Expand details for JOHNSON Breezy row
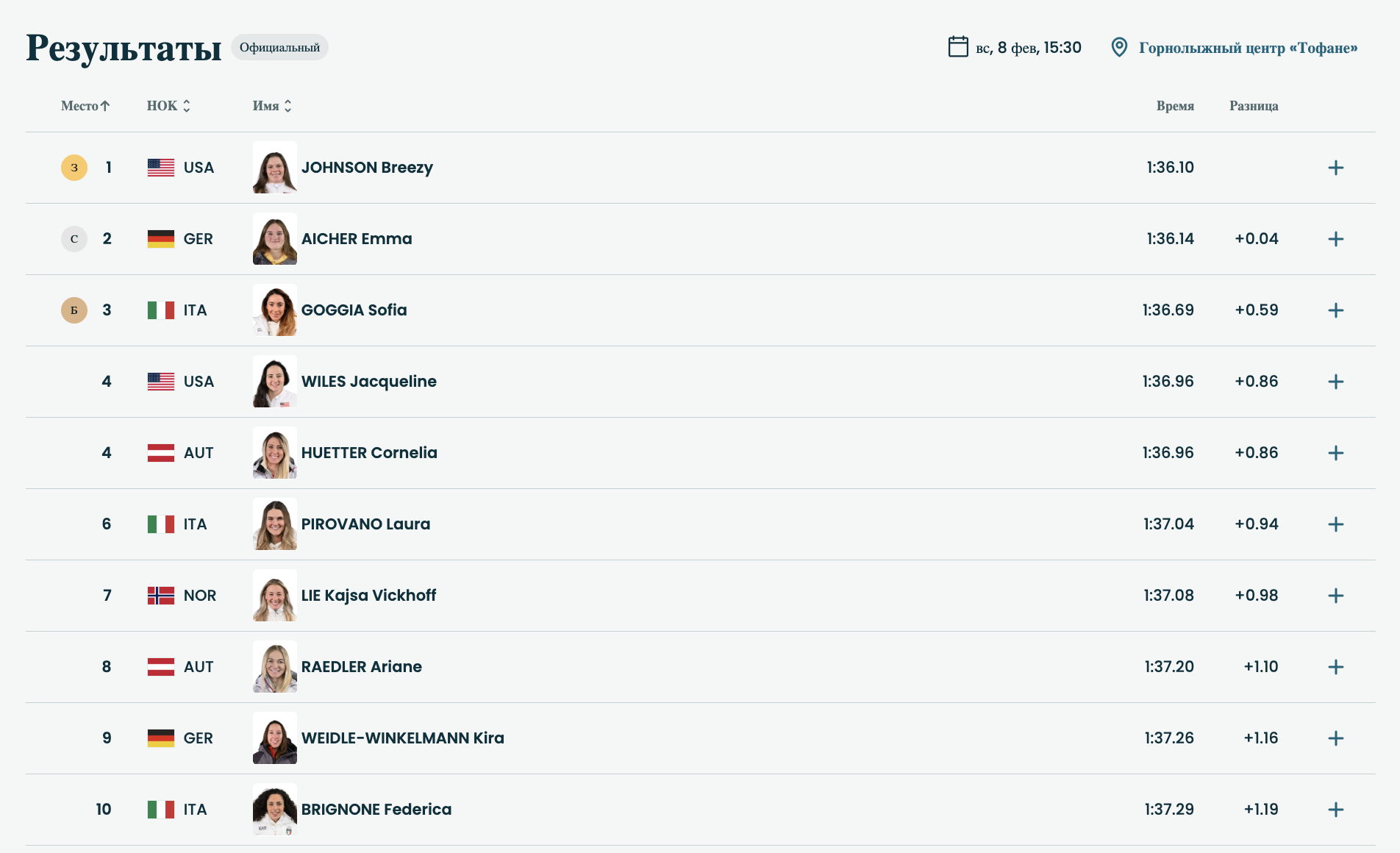This screenshot has width=1400, height=853. 1335,168
